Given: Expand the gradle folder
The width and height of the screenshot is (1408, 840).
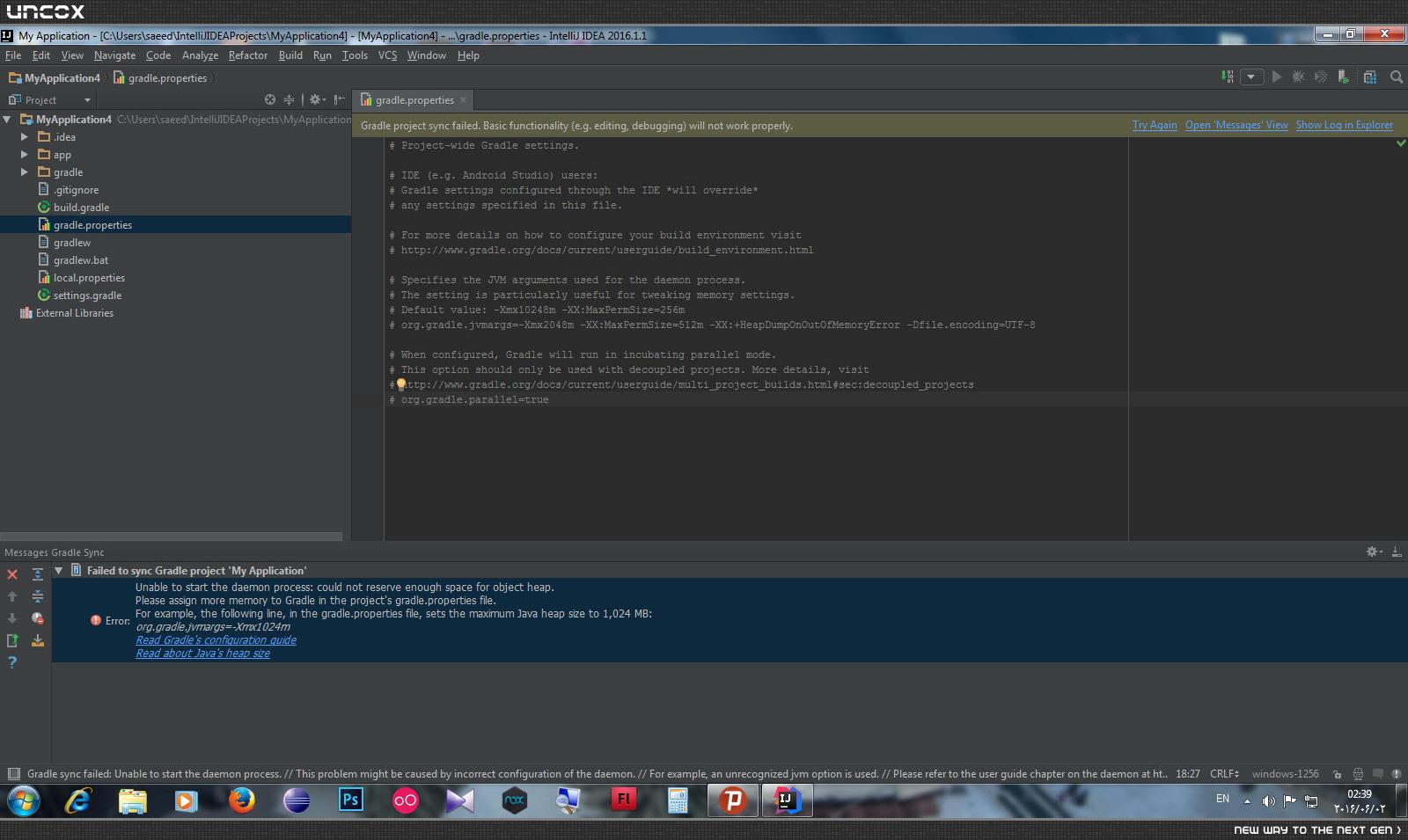Looking at the screenshot, I should 25,172.
